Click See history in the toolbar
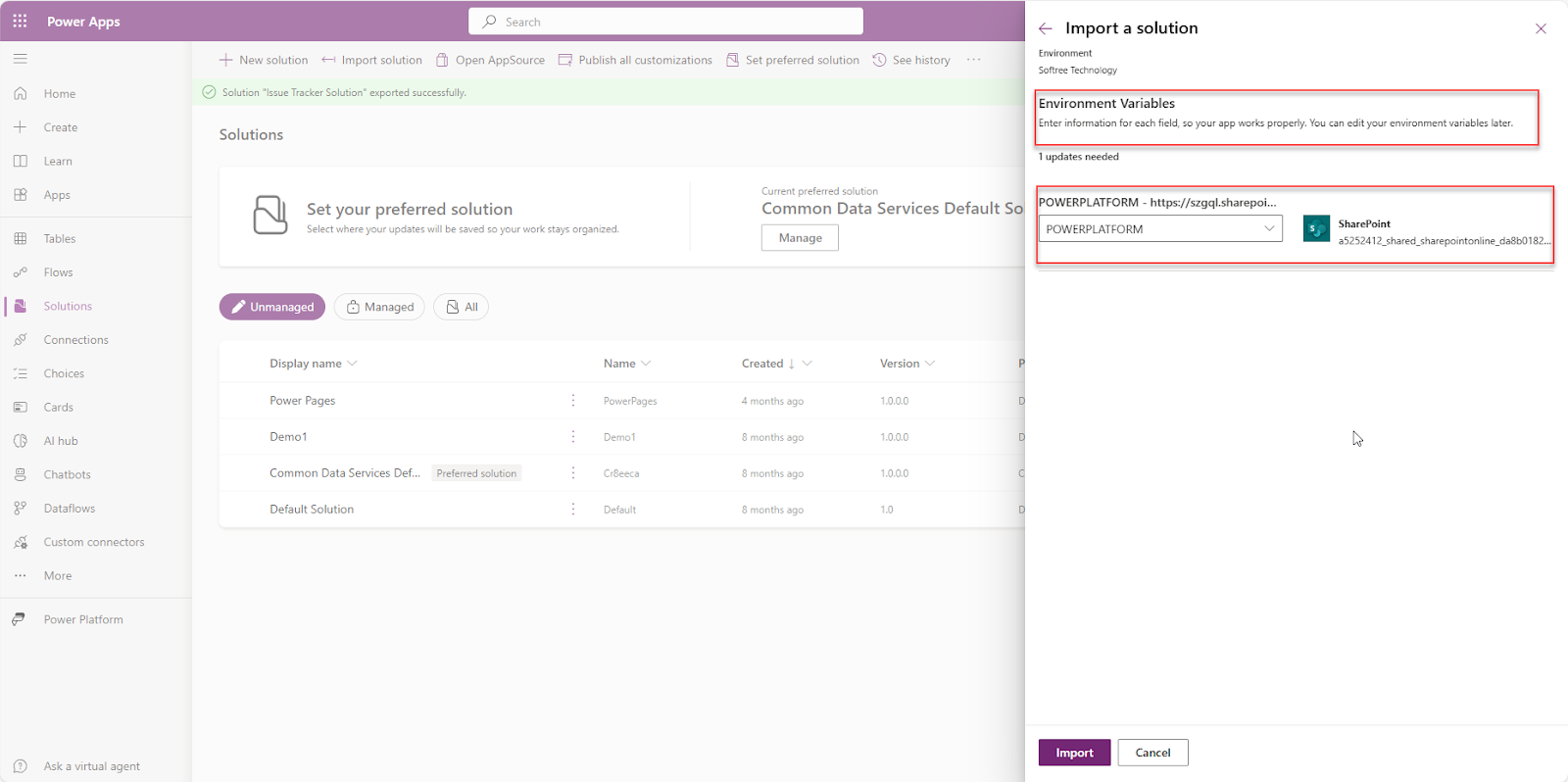 (911, 60)
